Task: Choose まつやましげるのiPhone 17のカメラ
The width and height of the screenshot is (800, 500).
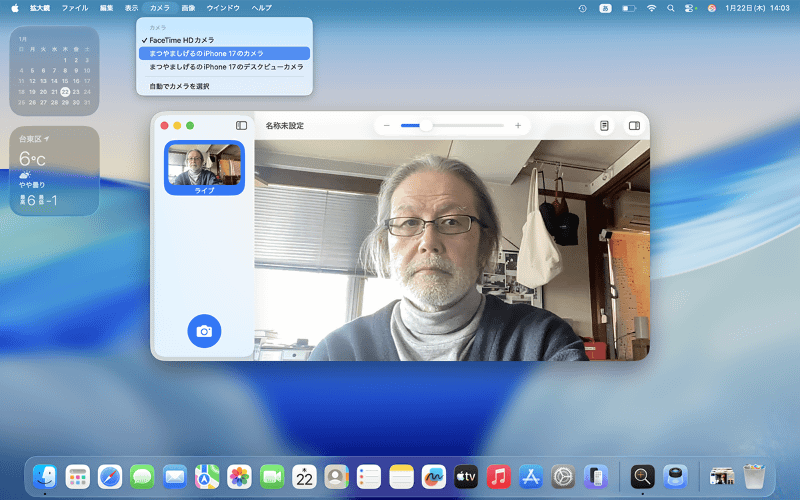Action: point(224,54)
